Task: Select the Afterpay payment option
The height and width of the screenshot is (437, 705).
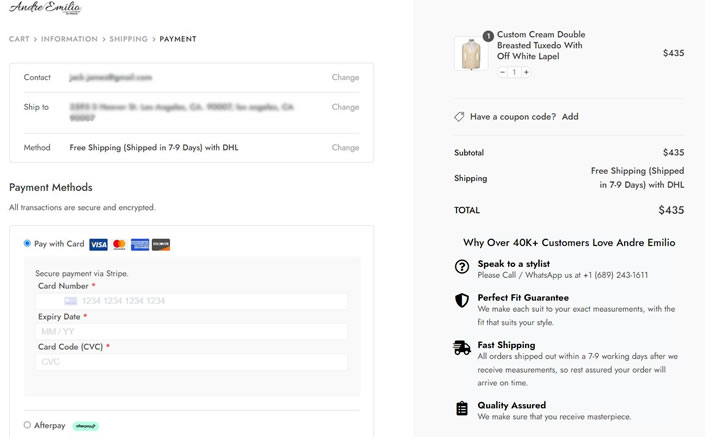Action: 27,425
